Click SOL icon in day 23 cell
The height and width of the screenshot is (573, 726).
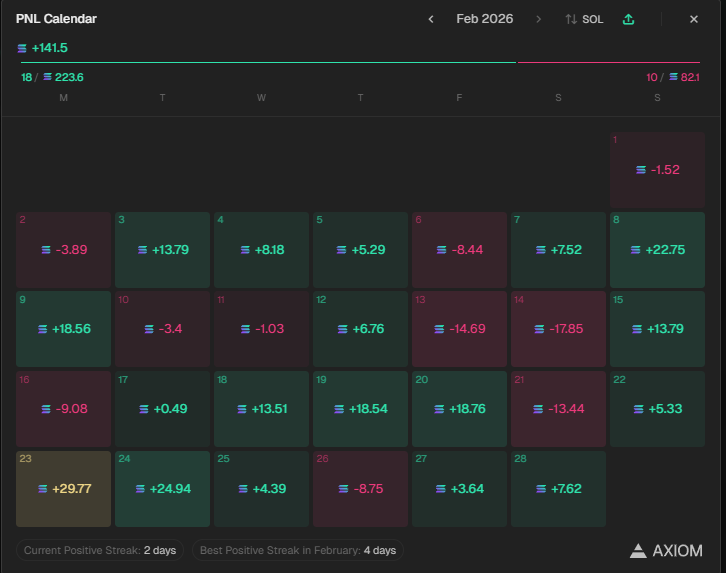pos(43,489)
